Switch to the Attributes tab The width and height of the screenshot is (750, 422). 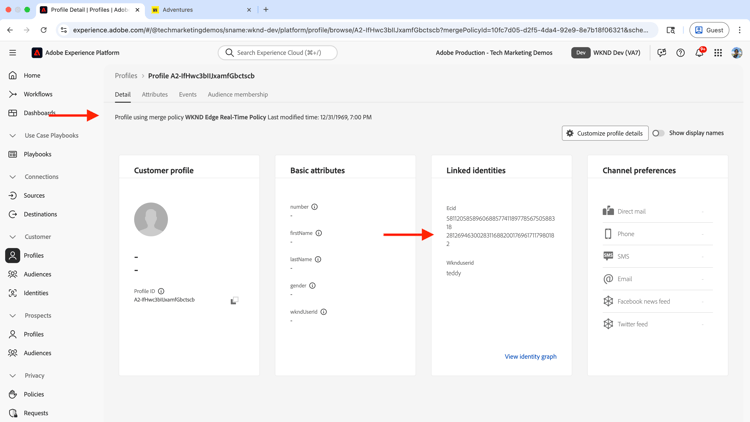coord(154,94)
